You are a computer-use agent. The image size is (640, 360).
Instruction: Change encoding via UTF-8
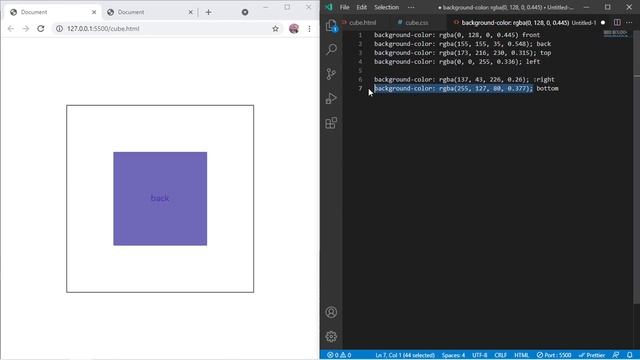pyautogui.click(x=480, y=355)
